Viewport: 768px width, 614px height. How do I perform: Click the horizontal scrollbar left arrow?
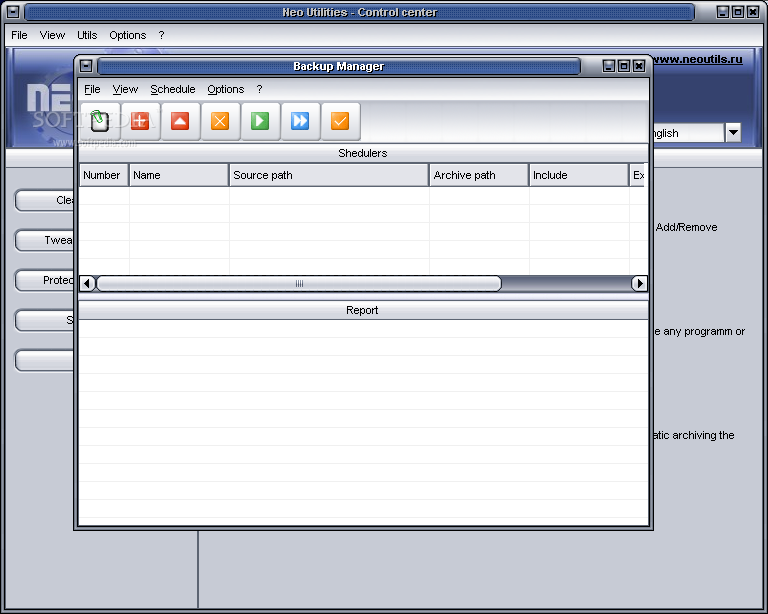coord(87,283)
